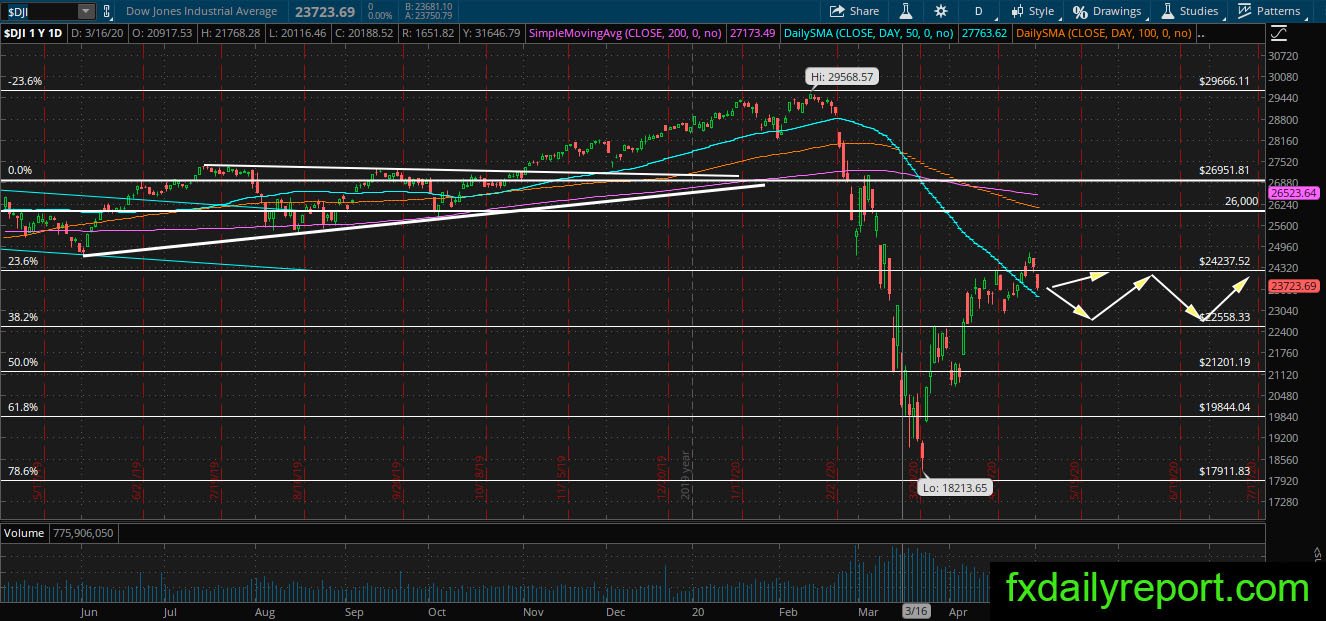This screenshot has height=621, width=1326.
Task: Click the 'Jun' month label on time axis
Action: click(x=89, y=610)
